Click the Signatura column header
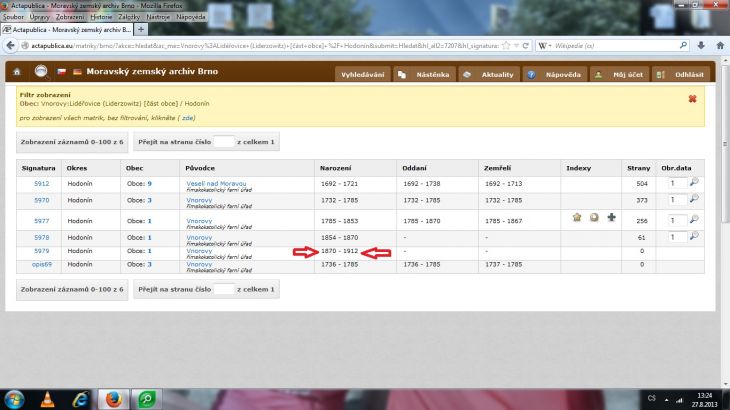Screen dimensions: 730x410 coord(39,168)
